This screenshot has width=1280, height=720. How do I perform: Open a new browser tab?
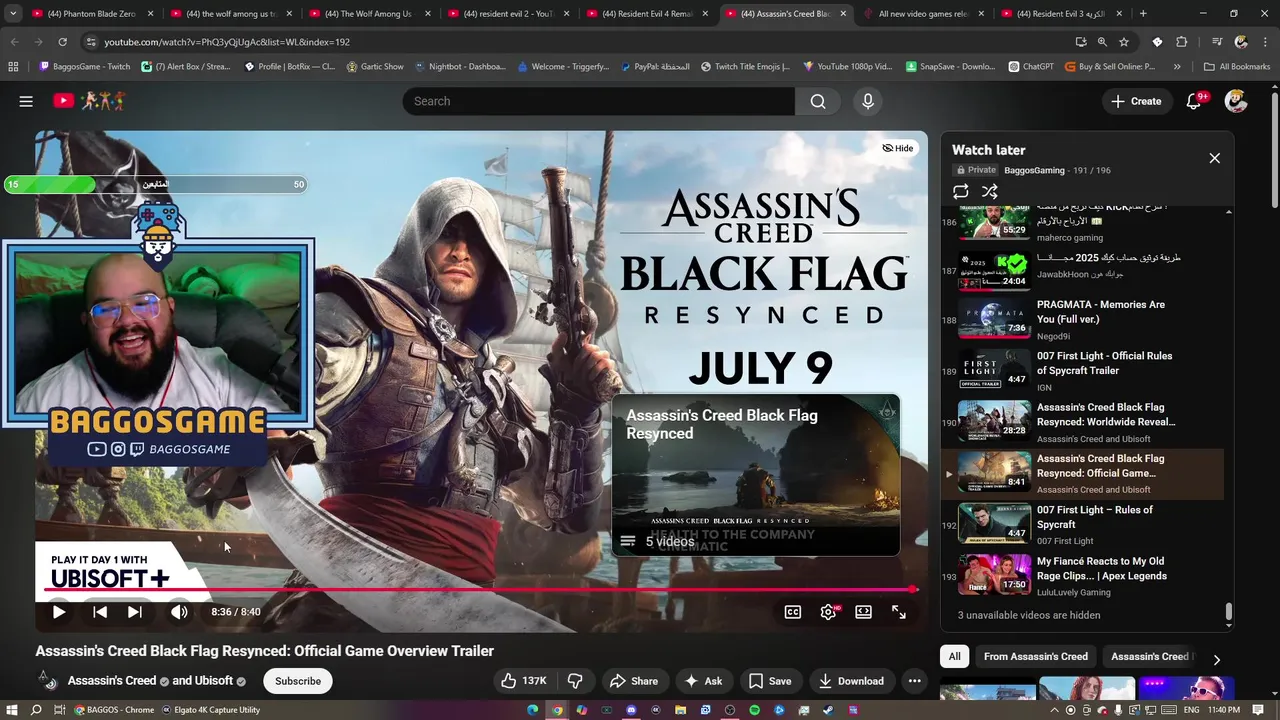click(x=1143, y=14)
